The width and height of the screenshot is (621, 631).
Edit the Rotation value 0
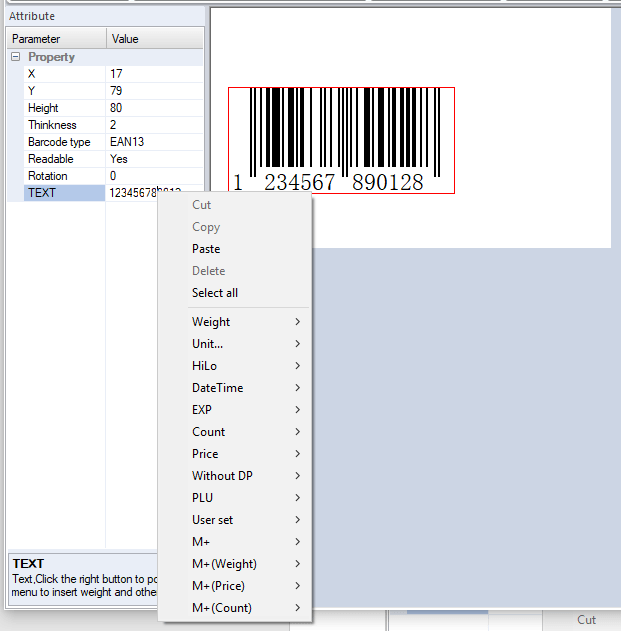(x=154, y=176)
